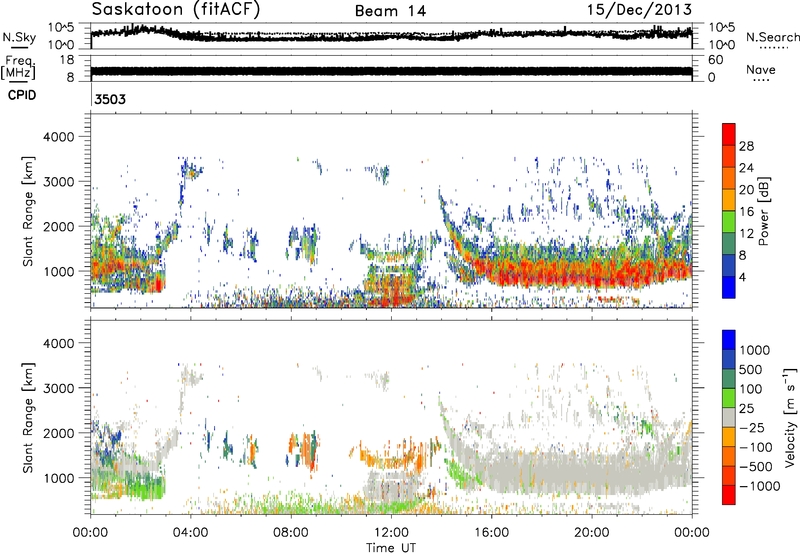Click the 4000 tick of the power panel
The width and height of the screenshot is (800, 554).
pos(59,137)
